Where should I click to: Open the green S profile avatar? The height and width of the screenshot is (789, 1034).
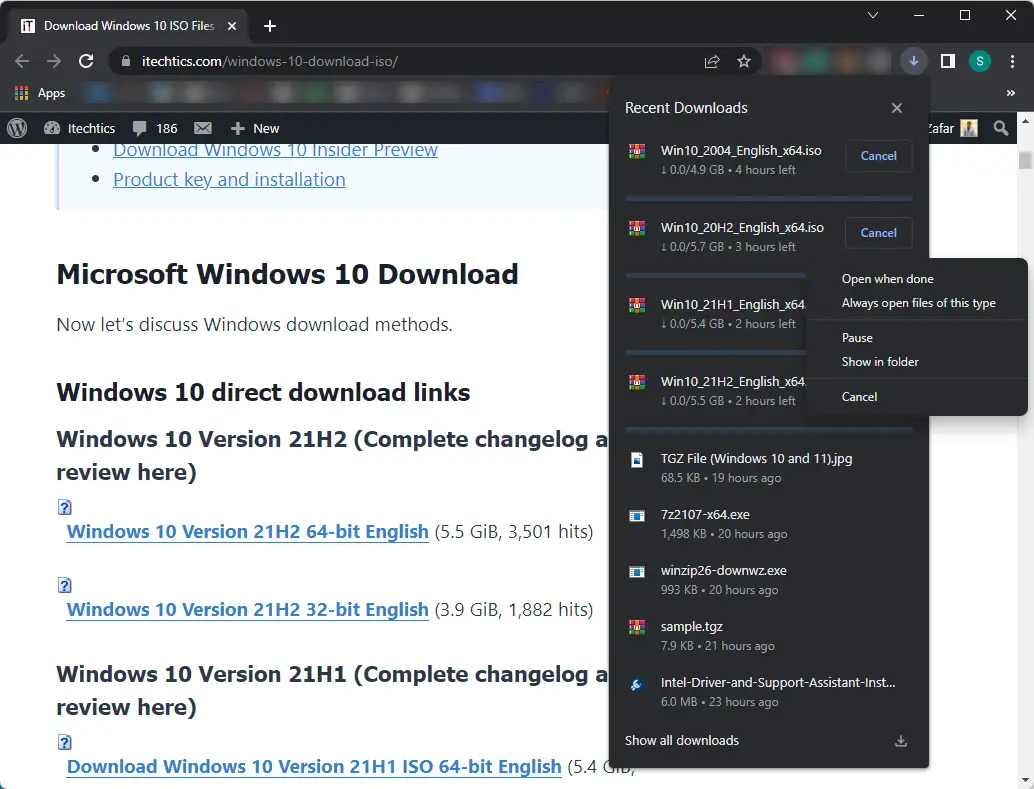click(980, 61)
